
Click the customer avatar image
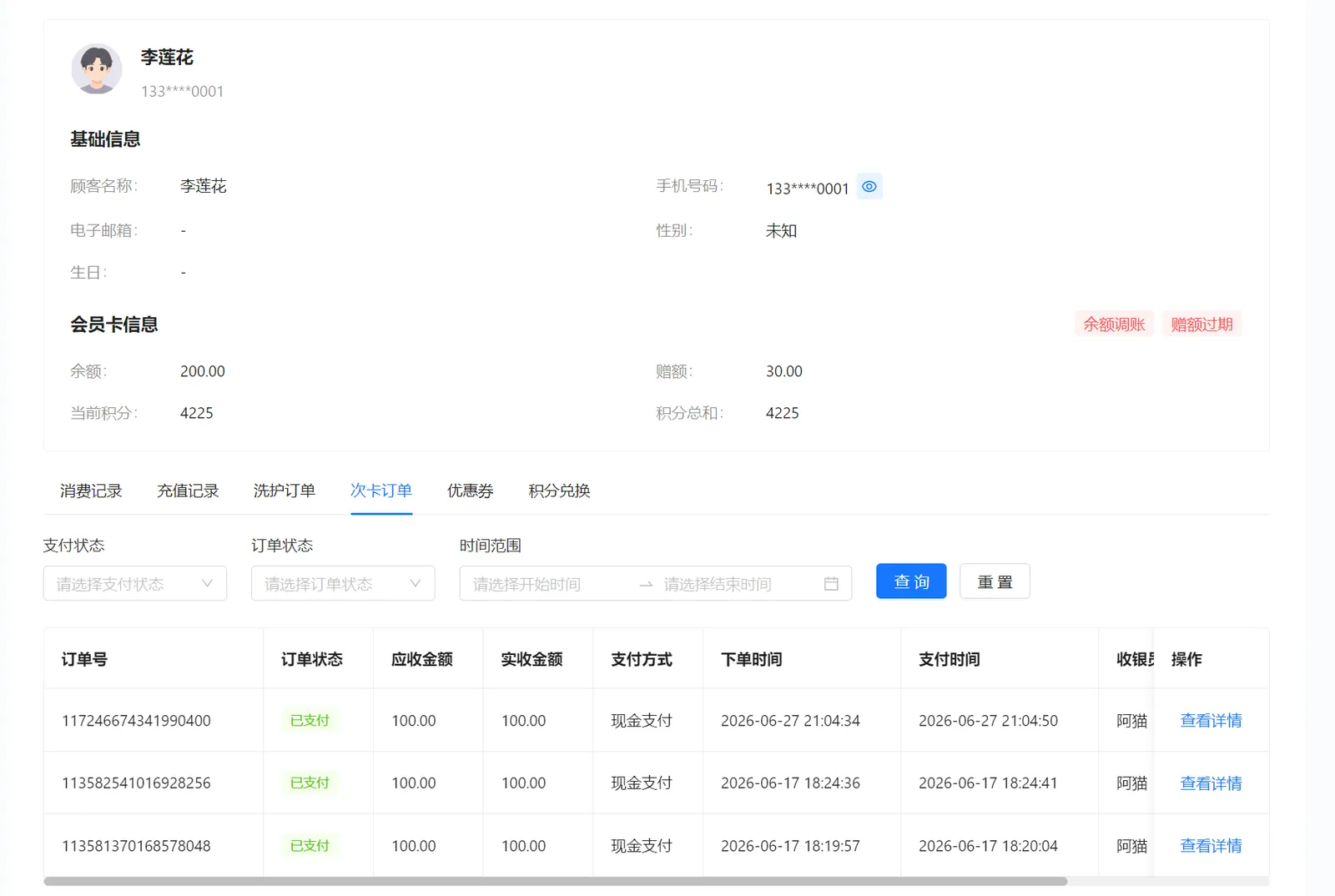pyautogui.click(x=97, y=69)
